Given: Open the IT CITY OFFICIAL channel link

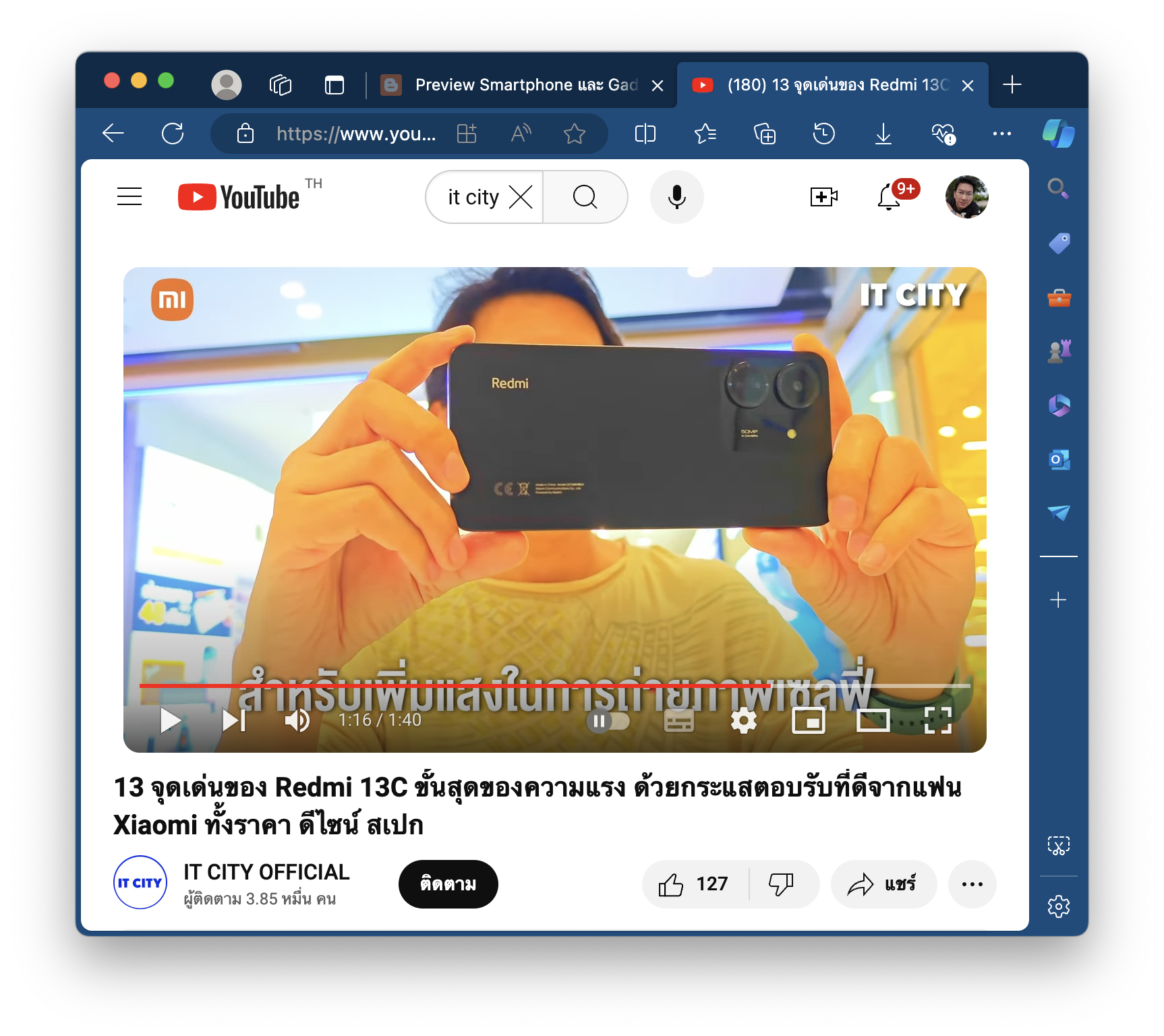Looking at the screenshot, I should pos(266,872).
